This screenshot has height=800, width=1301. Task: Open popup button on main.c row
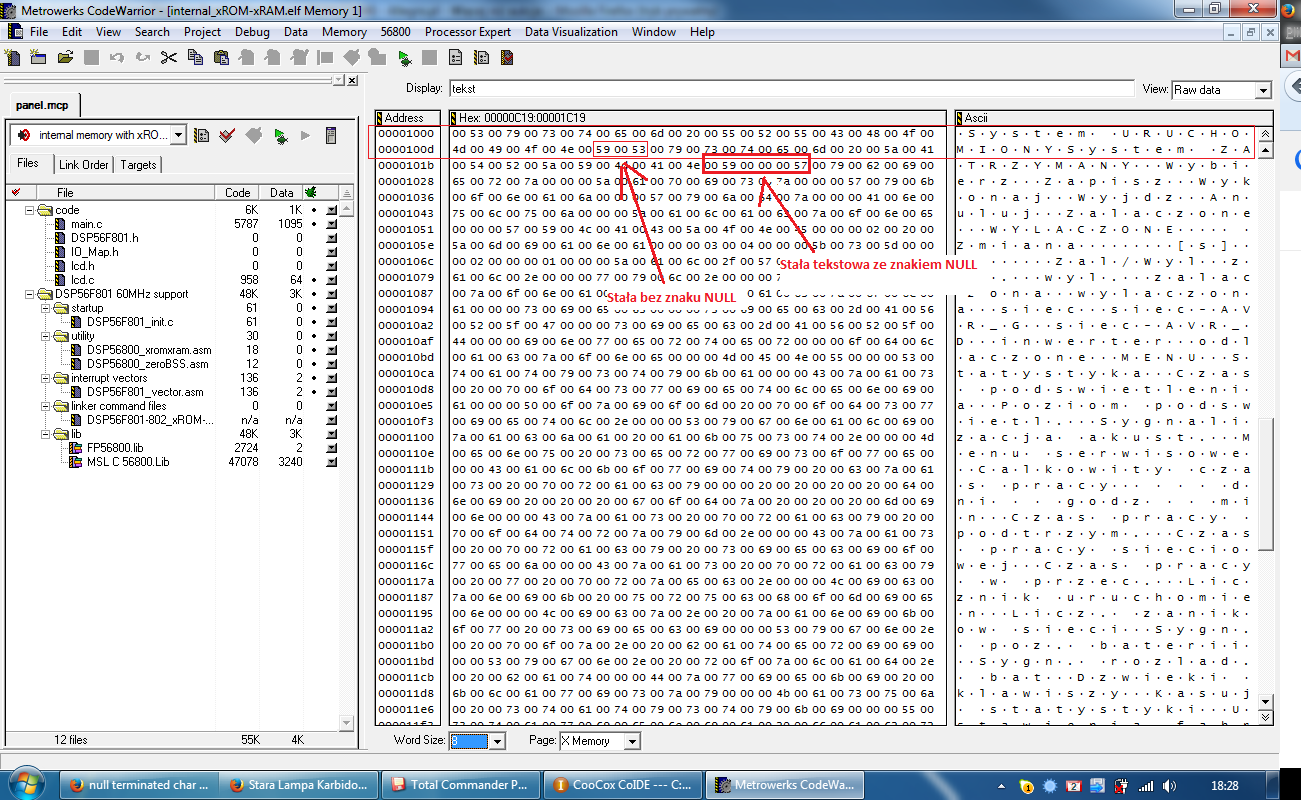coord(331,224)
